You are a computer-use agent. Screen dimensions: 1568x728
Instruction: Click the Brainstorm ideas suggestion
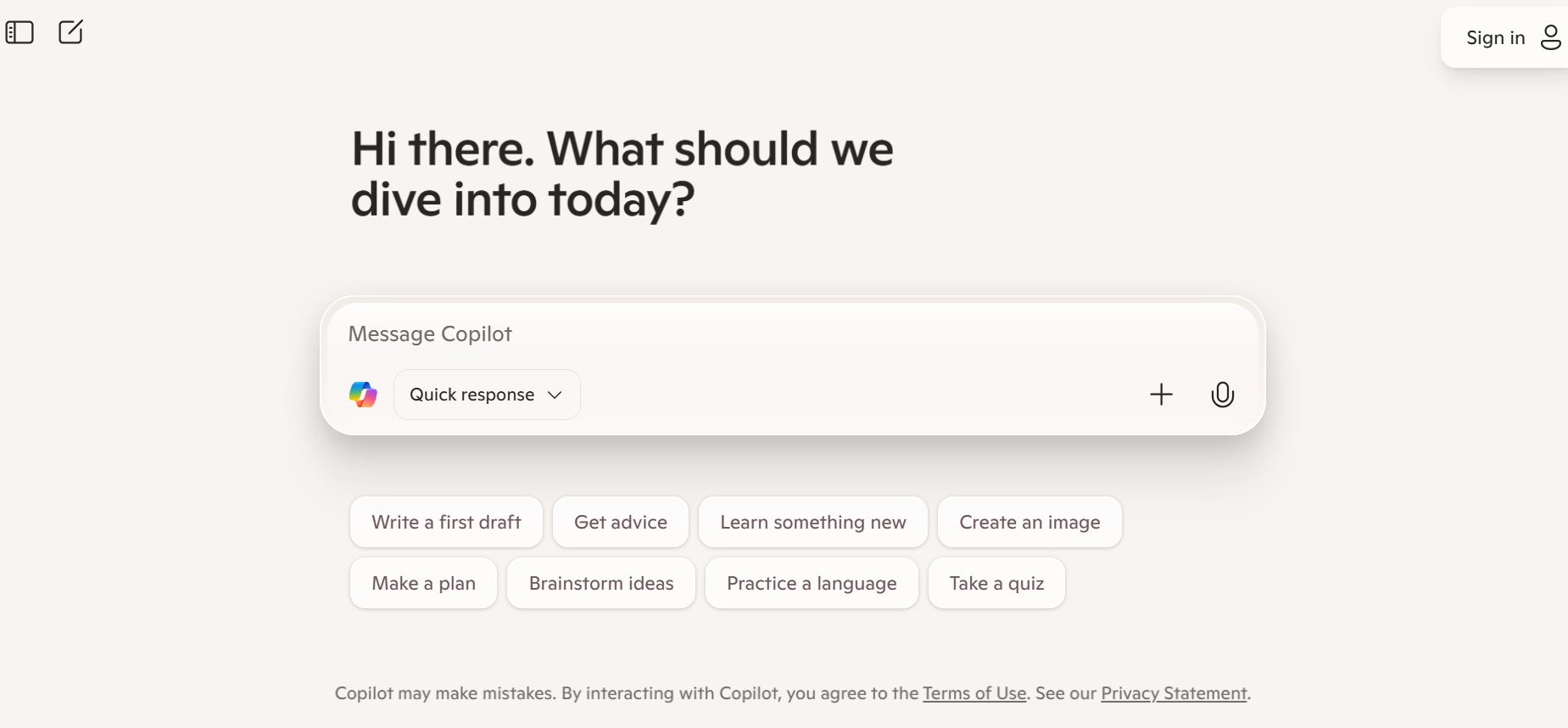tap(601, 583)
